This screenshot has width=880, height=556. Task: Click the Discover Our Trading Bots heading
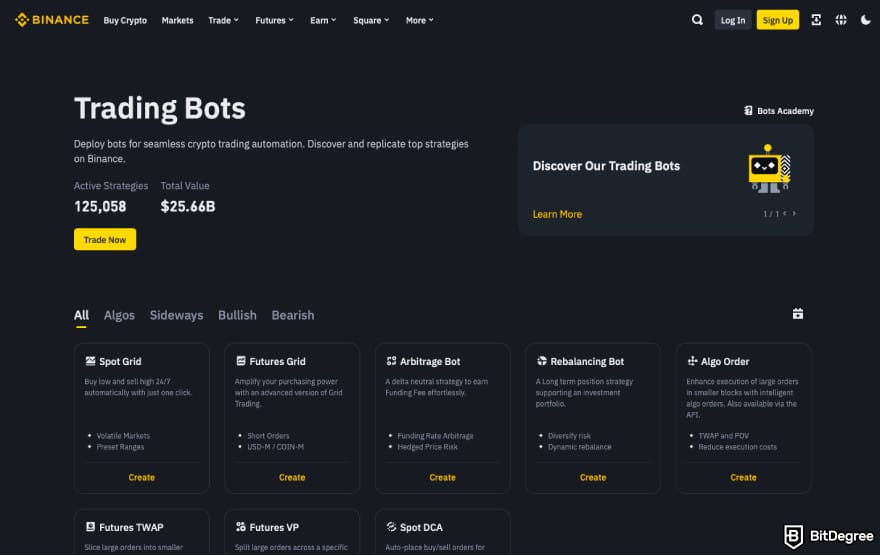click(606, 166)
